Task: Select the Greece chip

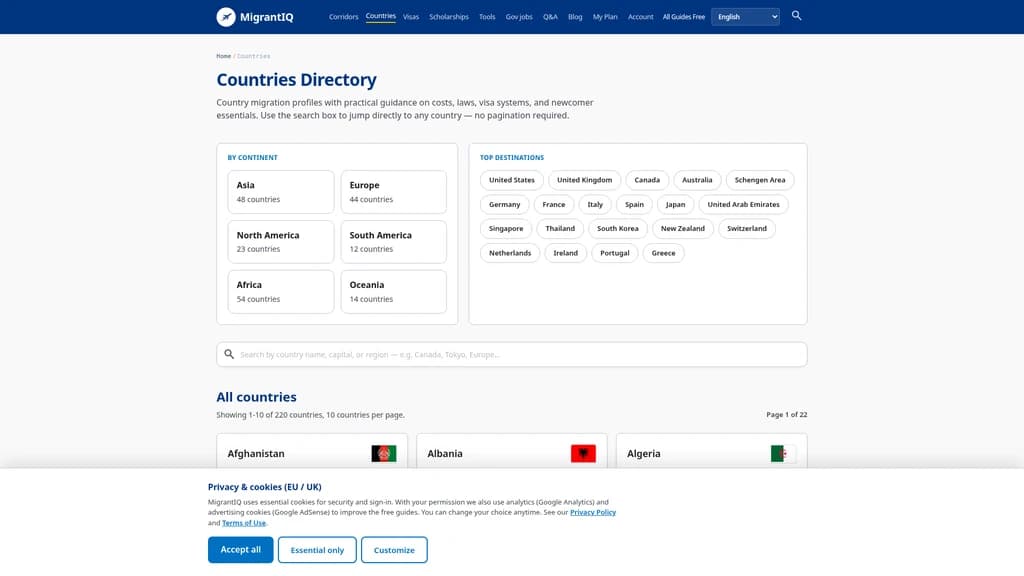Action: 664,253
